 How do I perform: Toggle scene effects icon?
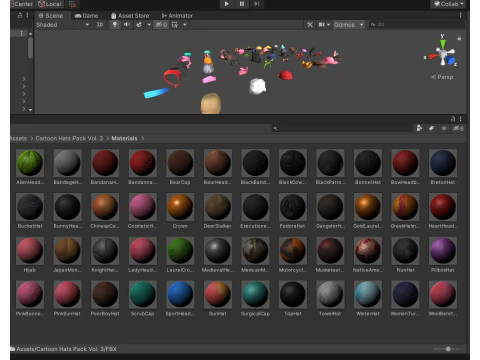pos(139,25)
